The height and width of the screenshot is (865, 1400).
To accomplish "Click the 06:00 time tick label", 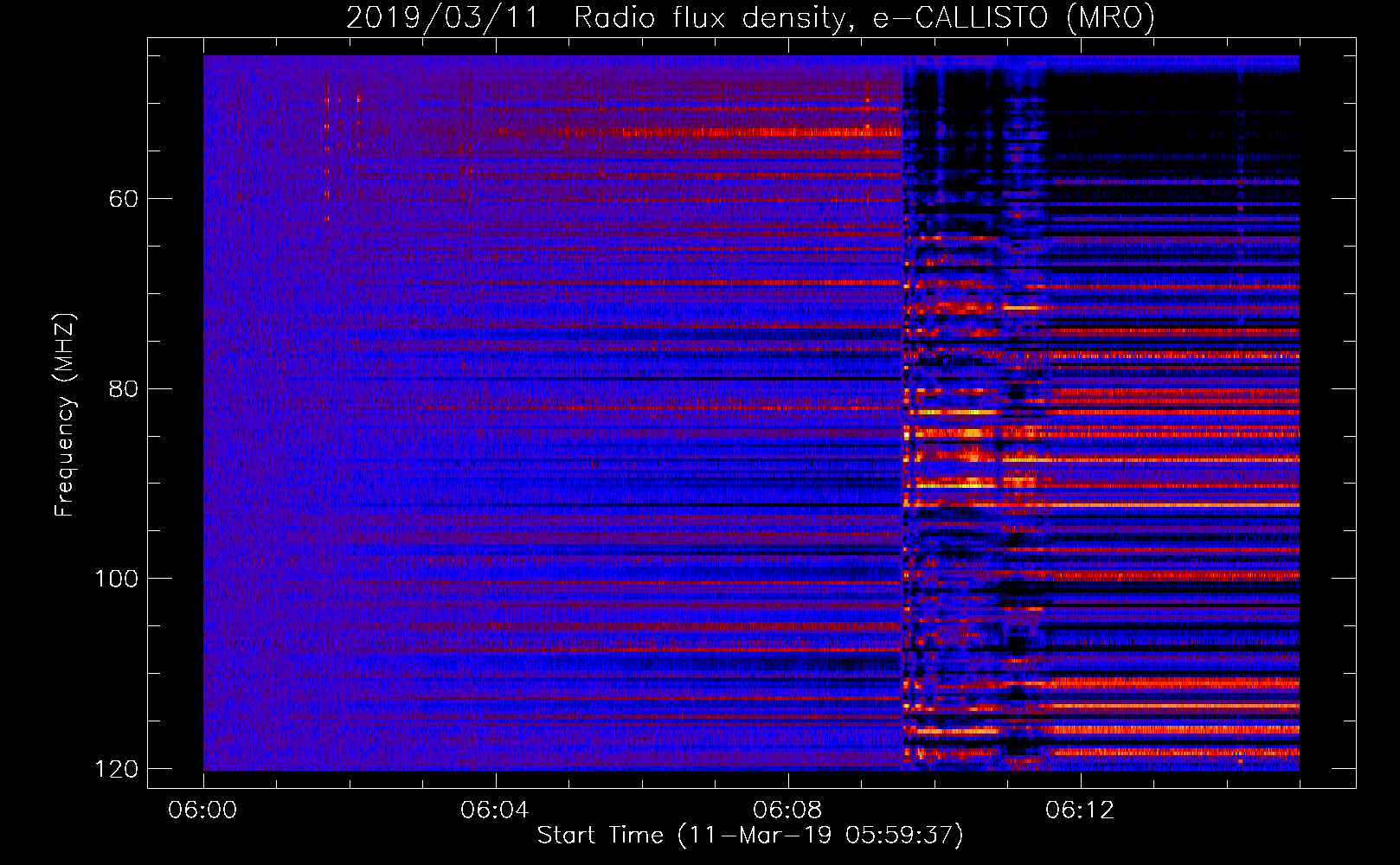I will coord(202,811).
